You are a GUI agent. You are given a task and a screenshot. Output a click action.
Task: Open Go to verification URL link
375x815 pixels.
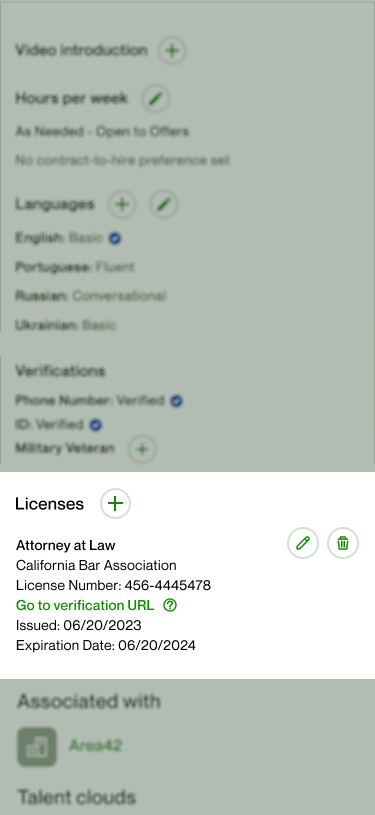[85, 605]
